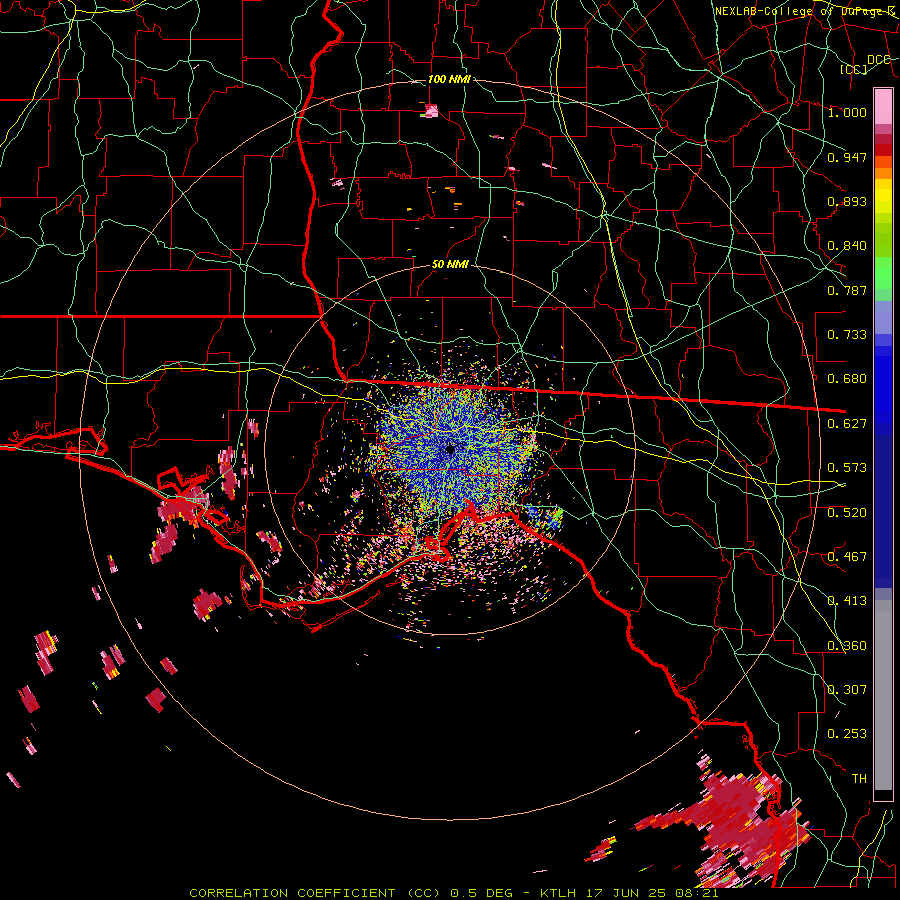Click the "TH" threshold label on the legend
Viewport: 900px width, 900px height.
pyautogui.click(x=859, y=779)
